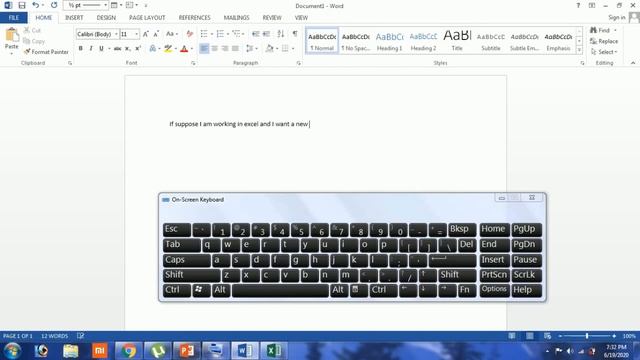Viewport: 640px width, 360px height.
Task: Toggle Caps key on On-Screen Keyboard
Action: coord(187,260)
